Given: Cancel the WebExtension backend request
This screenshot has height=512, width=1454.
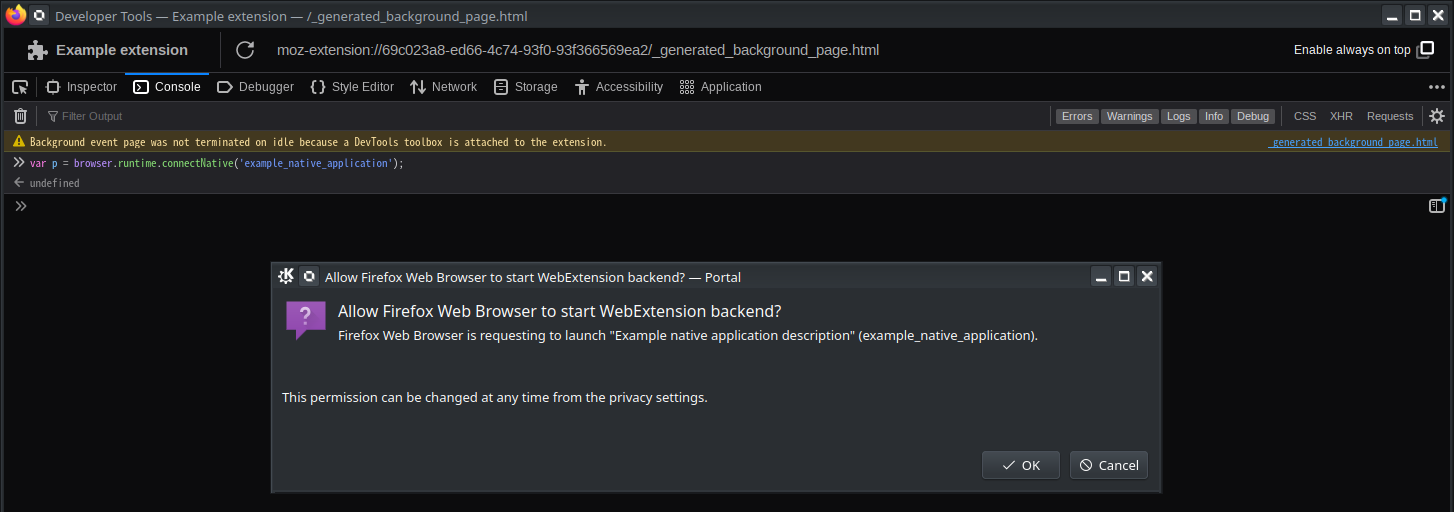Looking at the screenshot, I should (x=1109, y=465).
